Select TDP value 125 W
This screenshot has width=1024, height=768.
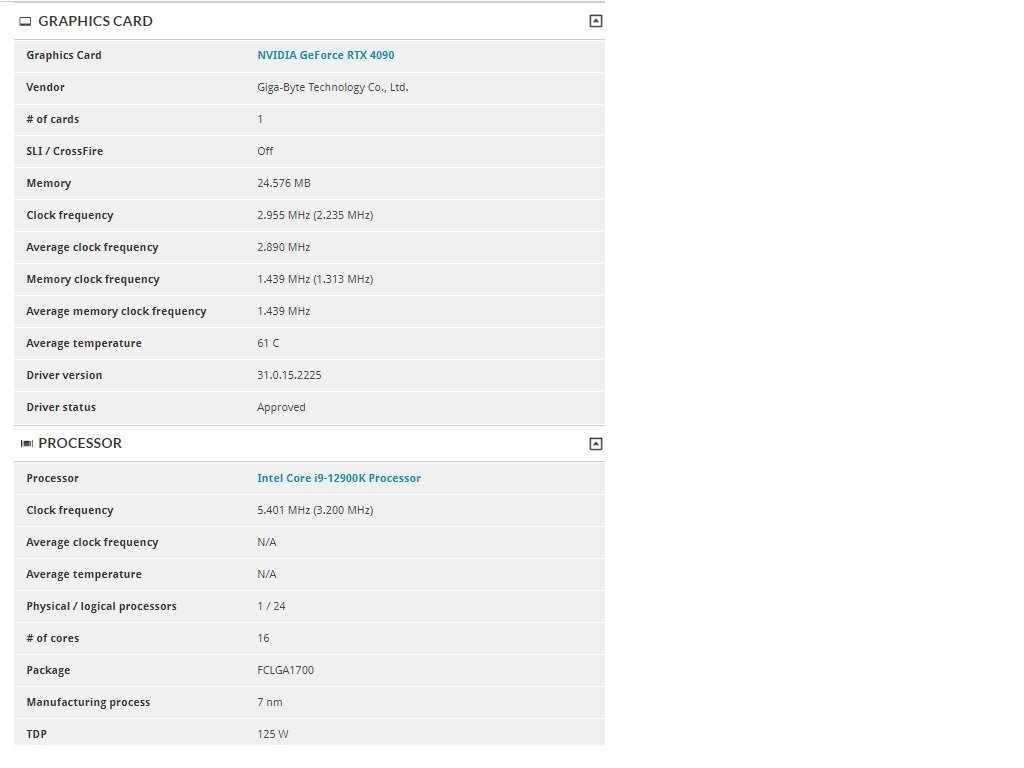(x=273, y=735)
